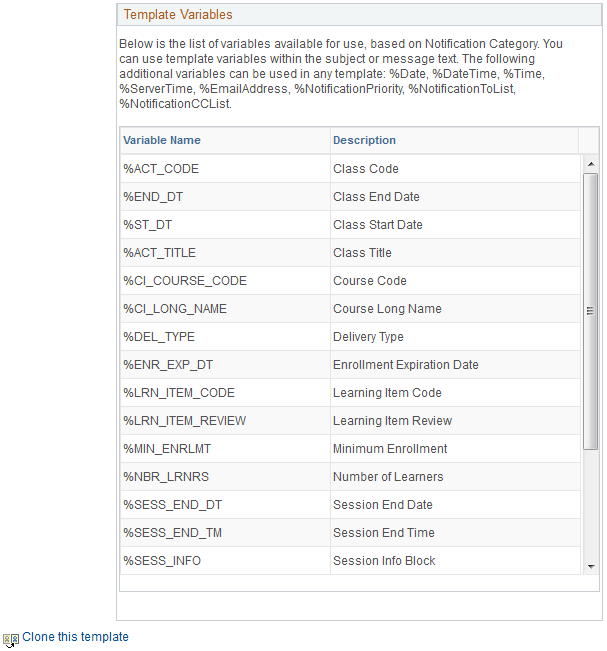Sort by the Variable Name column header
Viewport: 607px width, 651px height.
(162, 141)
